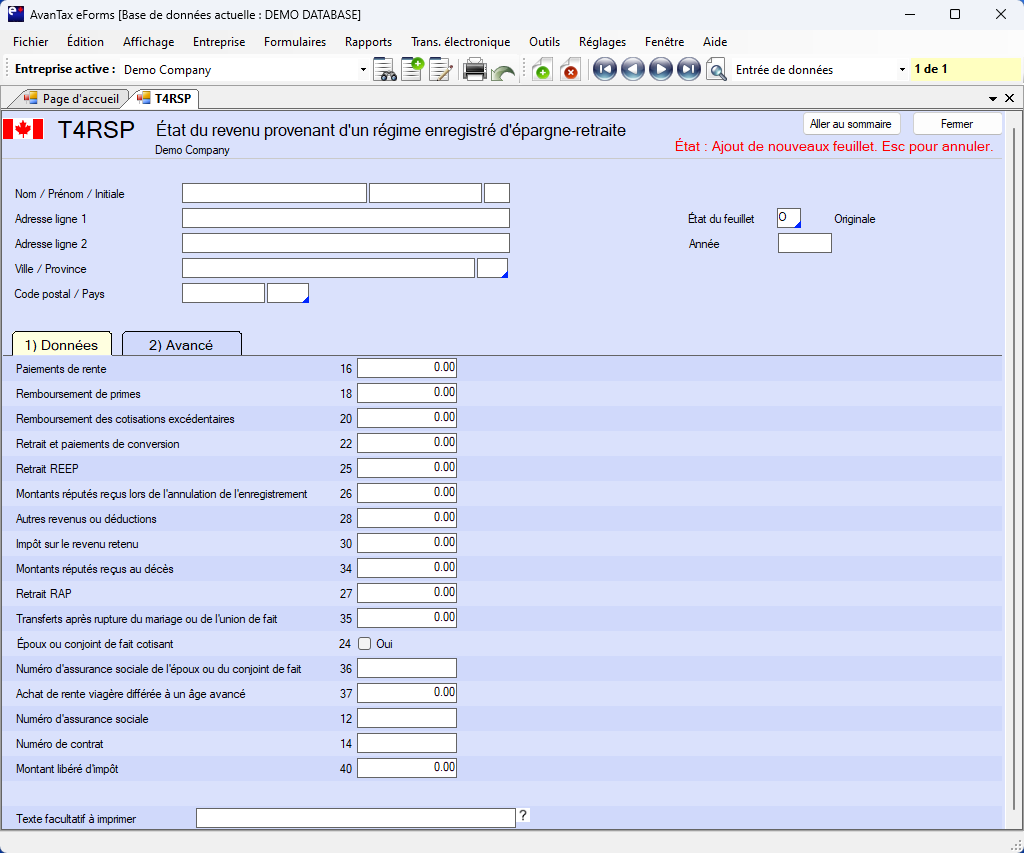Open the 'Page d'accueil' tab
The image size is (1024, 853).
71,99
